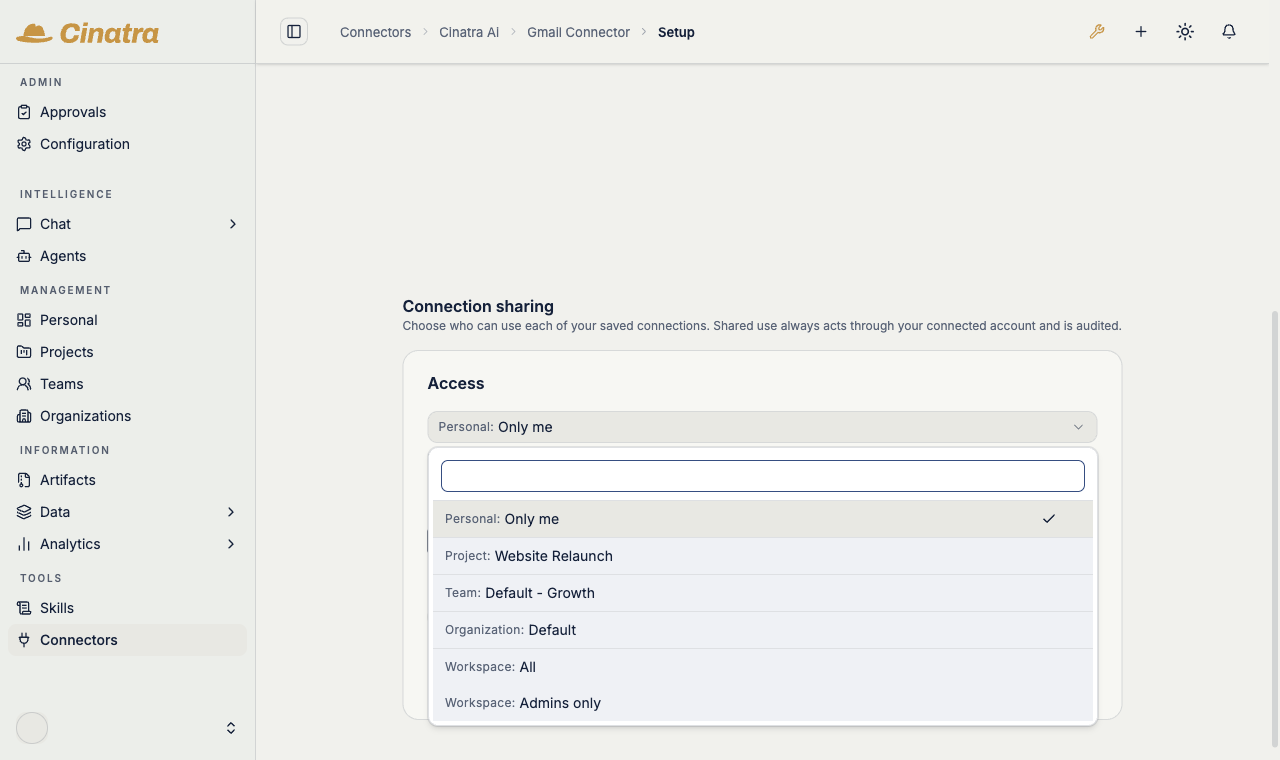Click the Cinatra hat logo
Image resolution: width=1280 pixels, height=760 pixels.
click(34, 33)
